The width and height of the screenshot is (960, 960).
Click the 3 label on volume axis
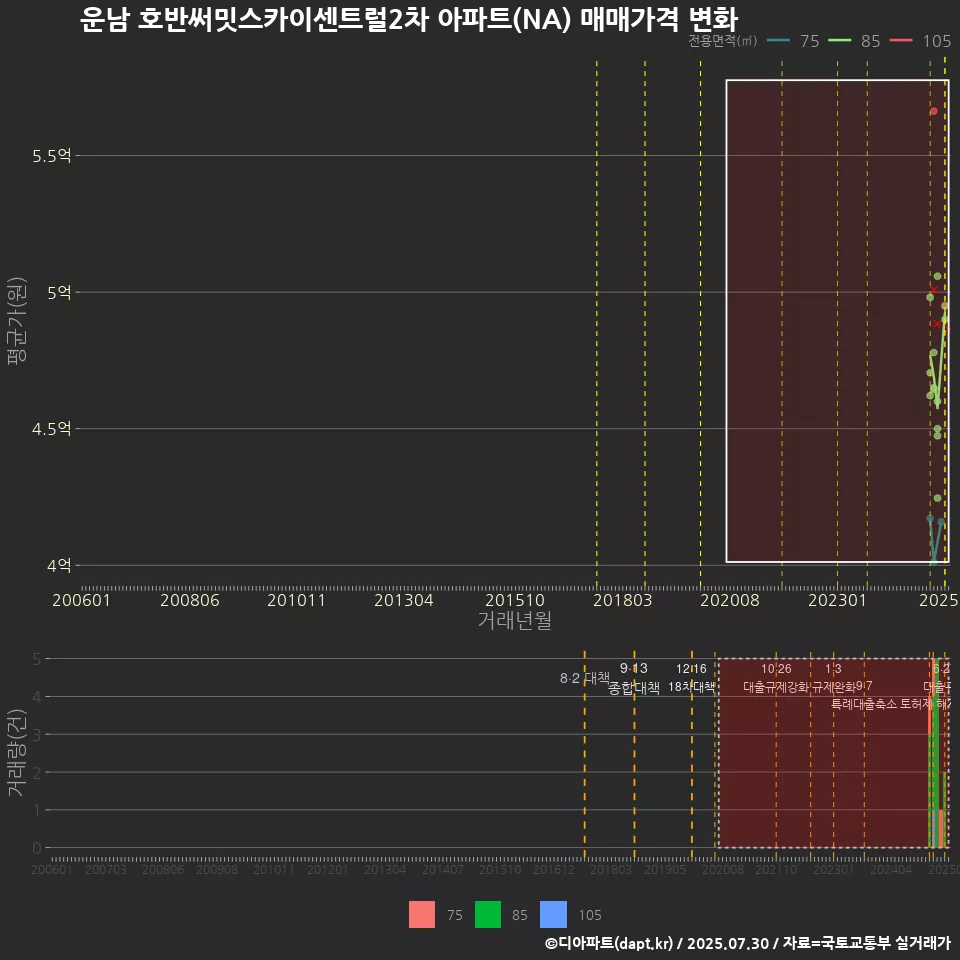point(37,734)
